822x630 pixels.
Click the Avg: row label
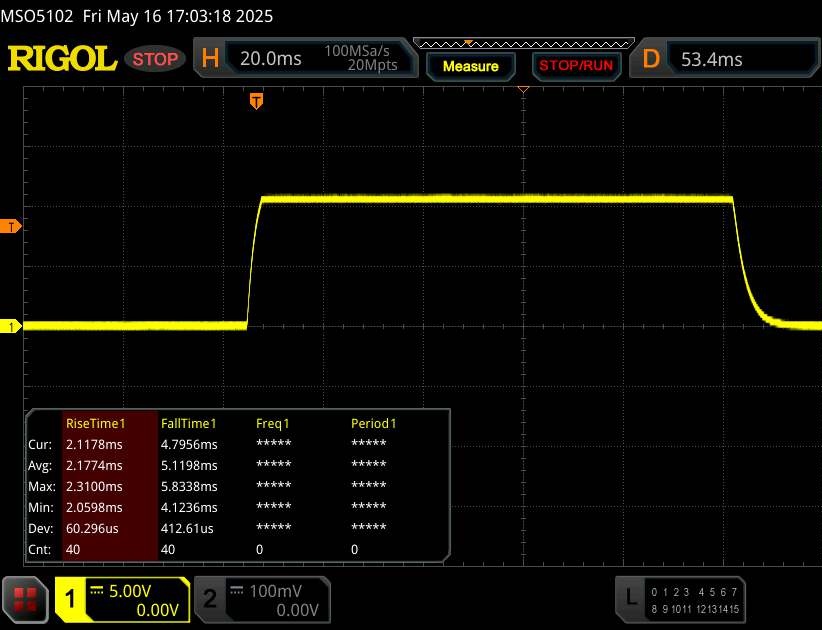pos(40,465)
